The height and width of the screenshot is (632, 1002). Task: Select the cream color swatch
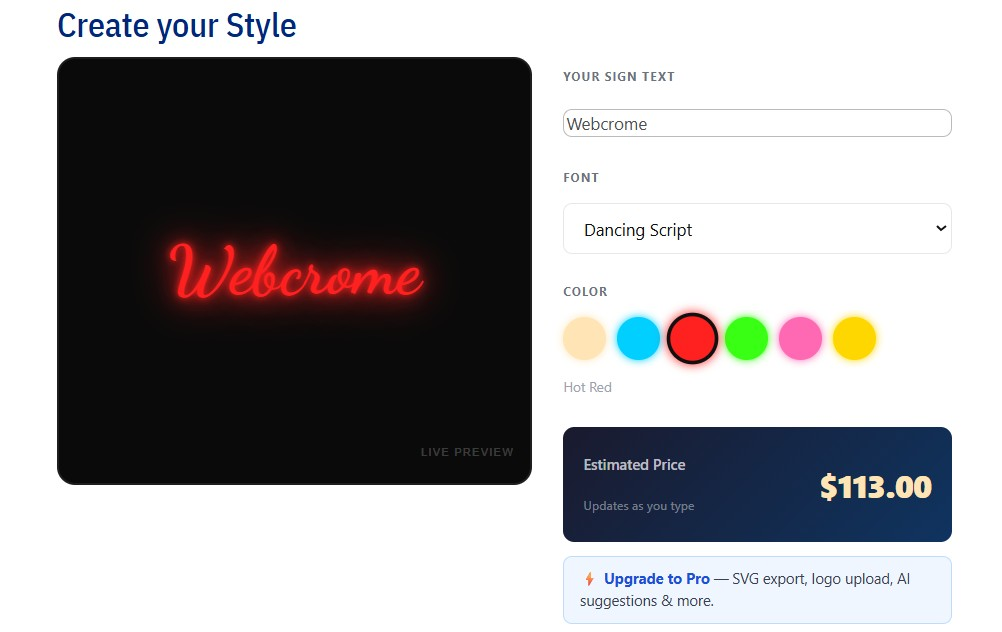(584, 338)
